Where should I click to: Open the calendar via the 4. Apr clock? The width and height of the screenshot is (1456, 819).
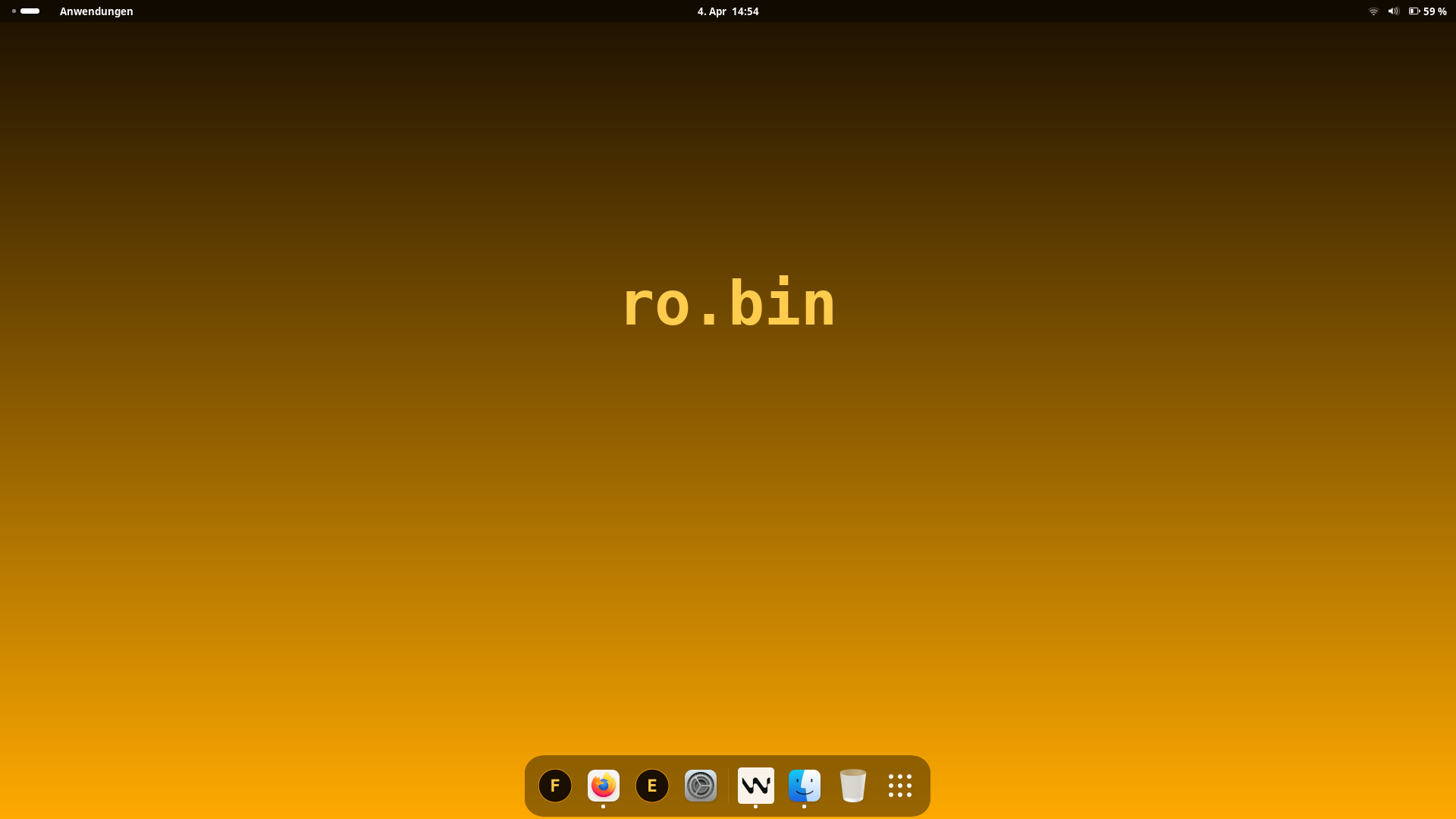click(x=727, y=11)
